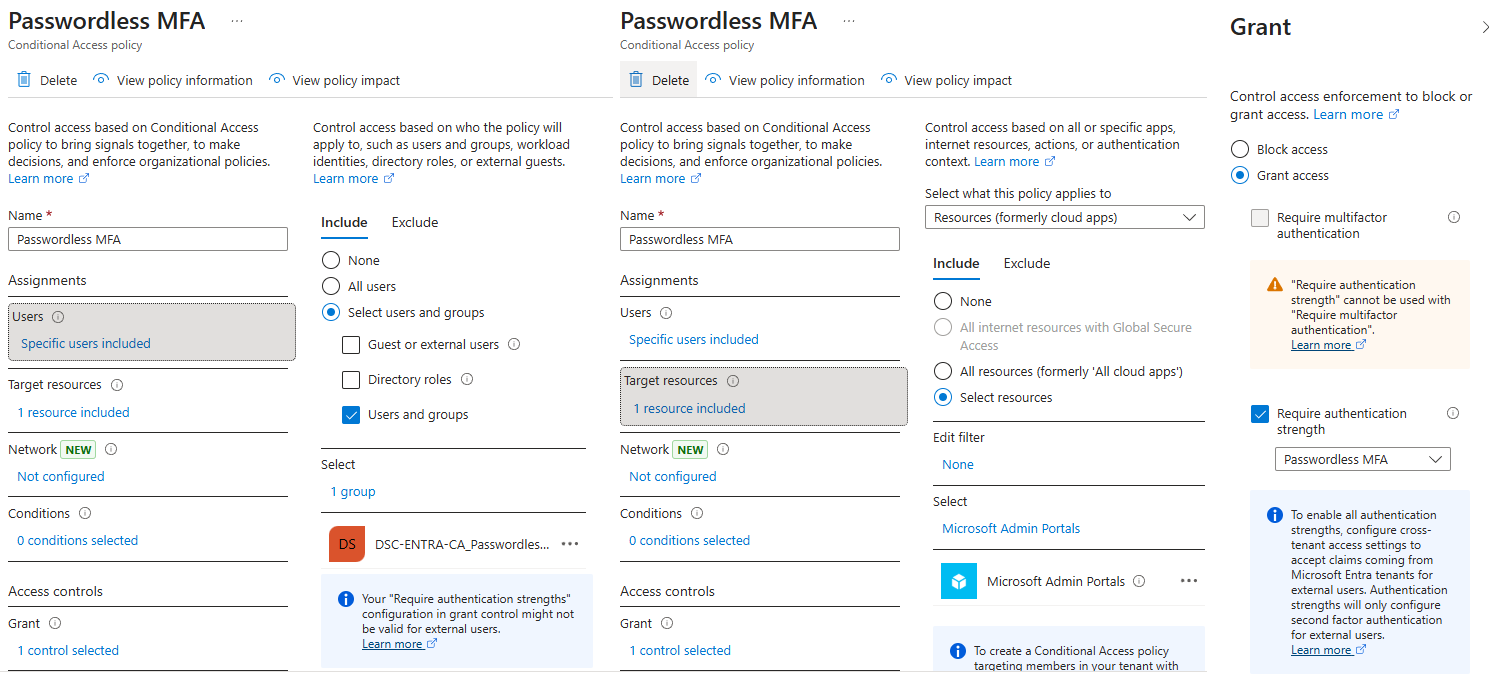Click the Microsoft Admin Portals cube icon
This screenshot has width=1489, height=695.
point(958,581)
